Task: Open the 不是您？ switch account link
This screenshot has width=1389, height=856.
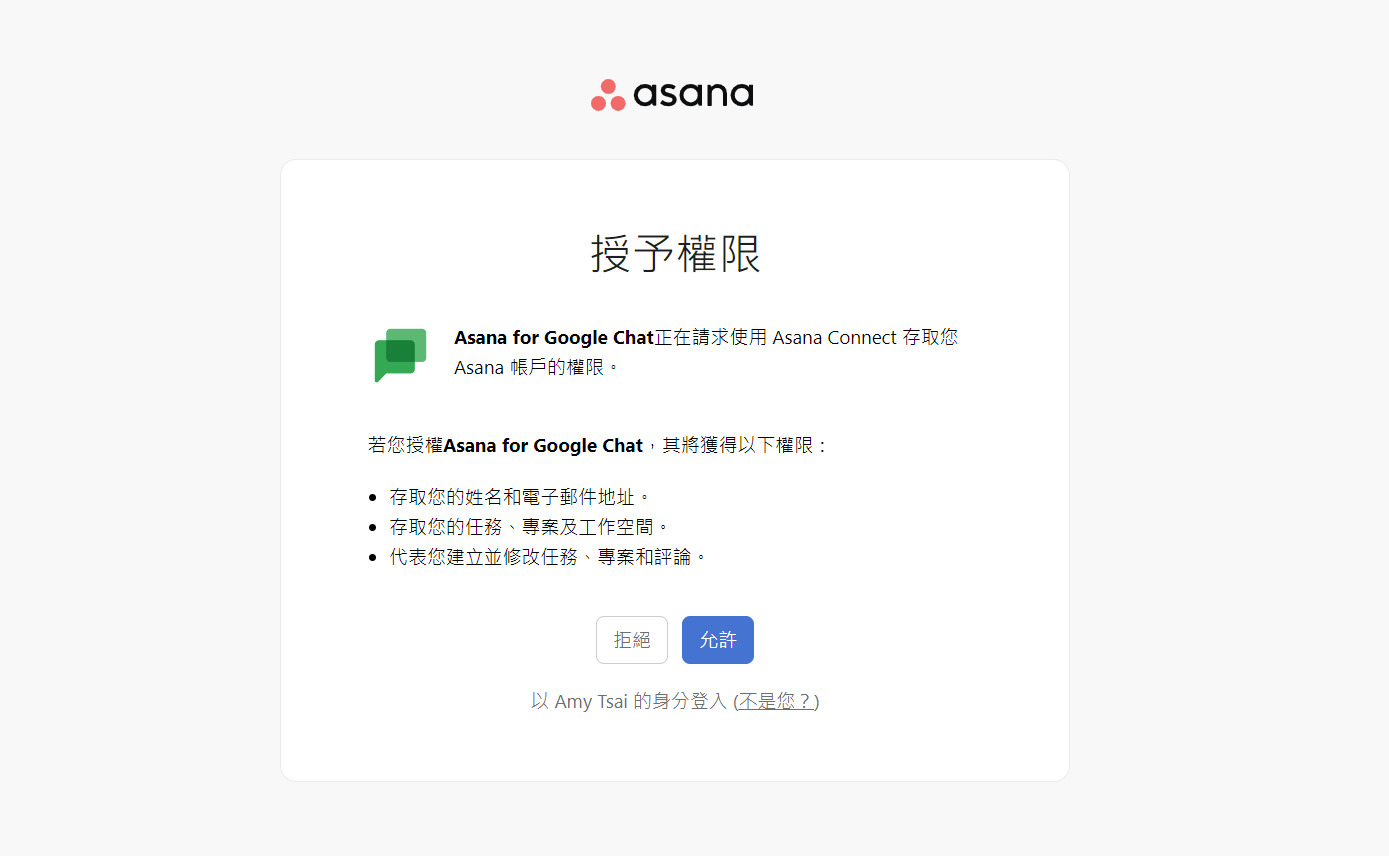Action: point(776,701)
